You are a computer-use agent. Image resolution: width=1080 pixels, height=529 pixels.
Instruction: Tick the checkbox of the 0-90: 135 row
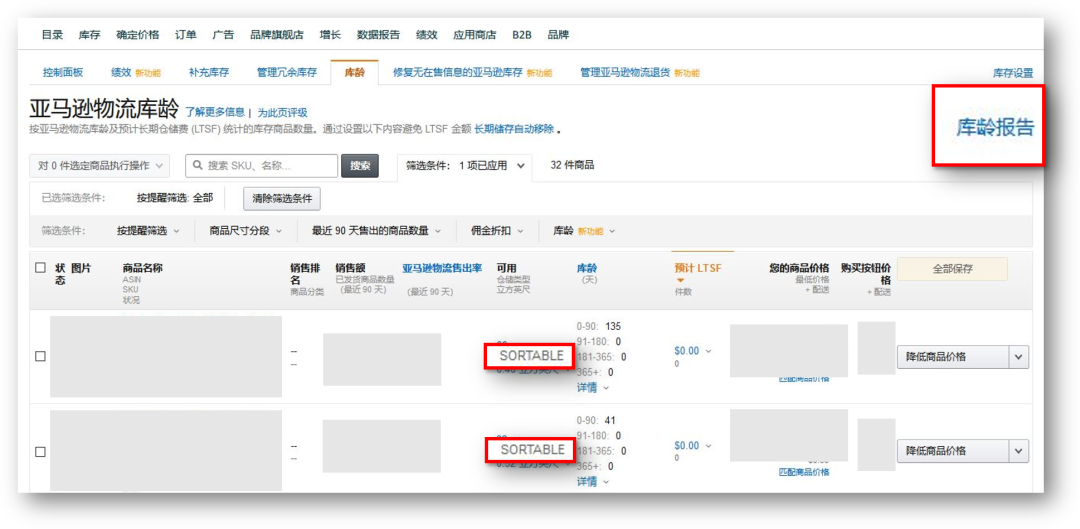pos(40,356)
